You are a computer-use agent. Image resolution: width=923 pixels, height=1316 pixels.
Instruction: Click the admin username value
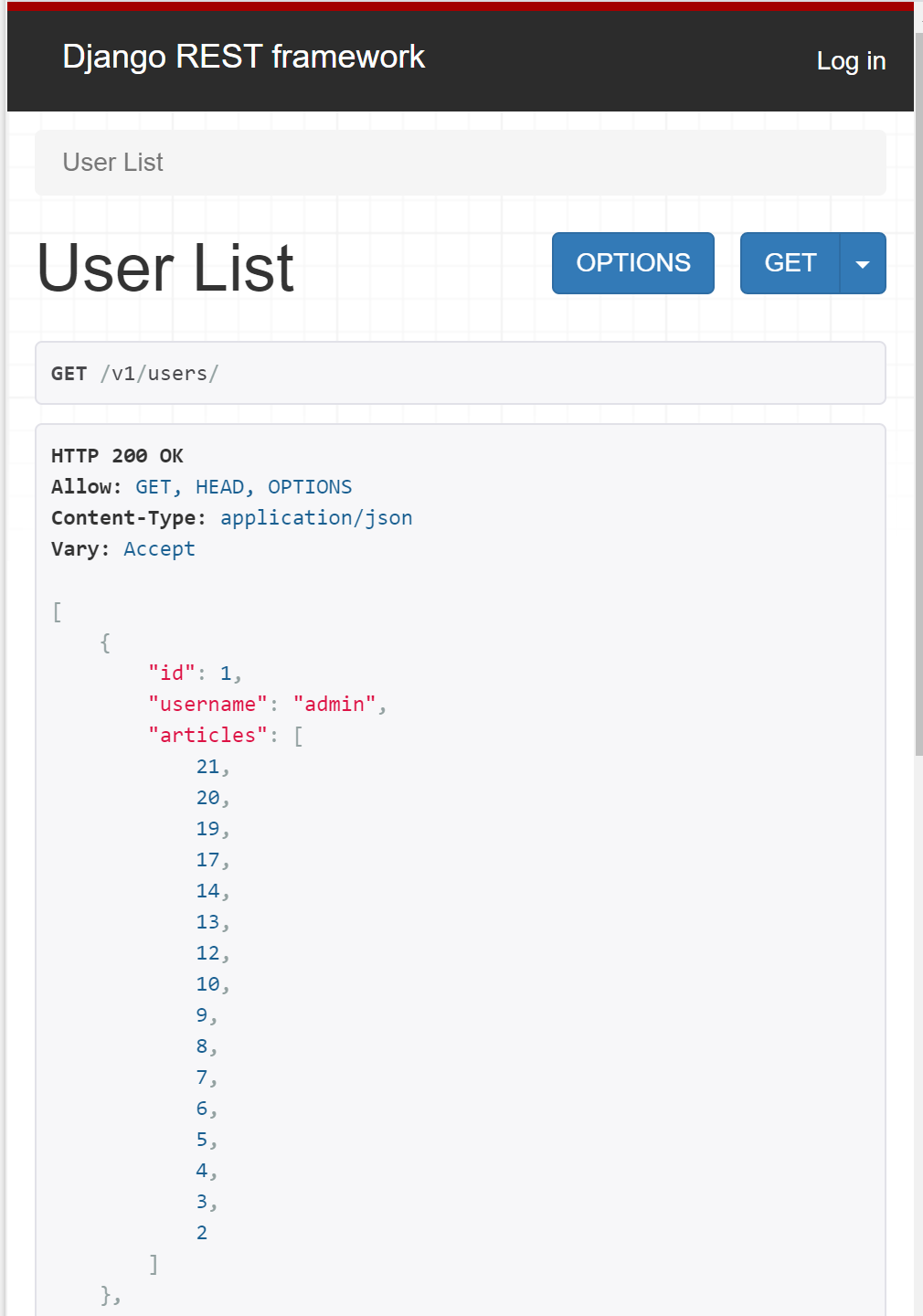pyautogui.click(x=335, y=704)
